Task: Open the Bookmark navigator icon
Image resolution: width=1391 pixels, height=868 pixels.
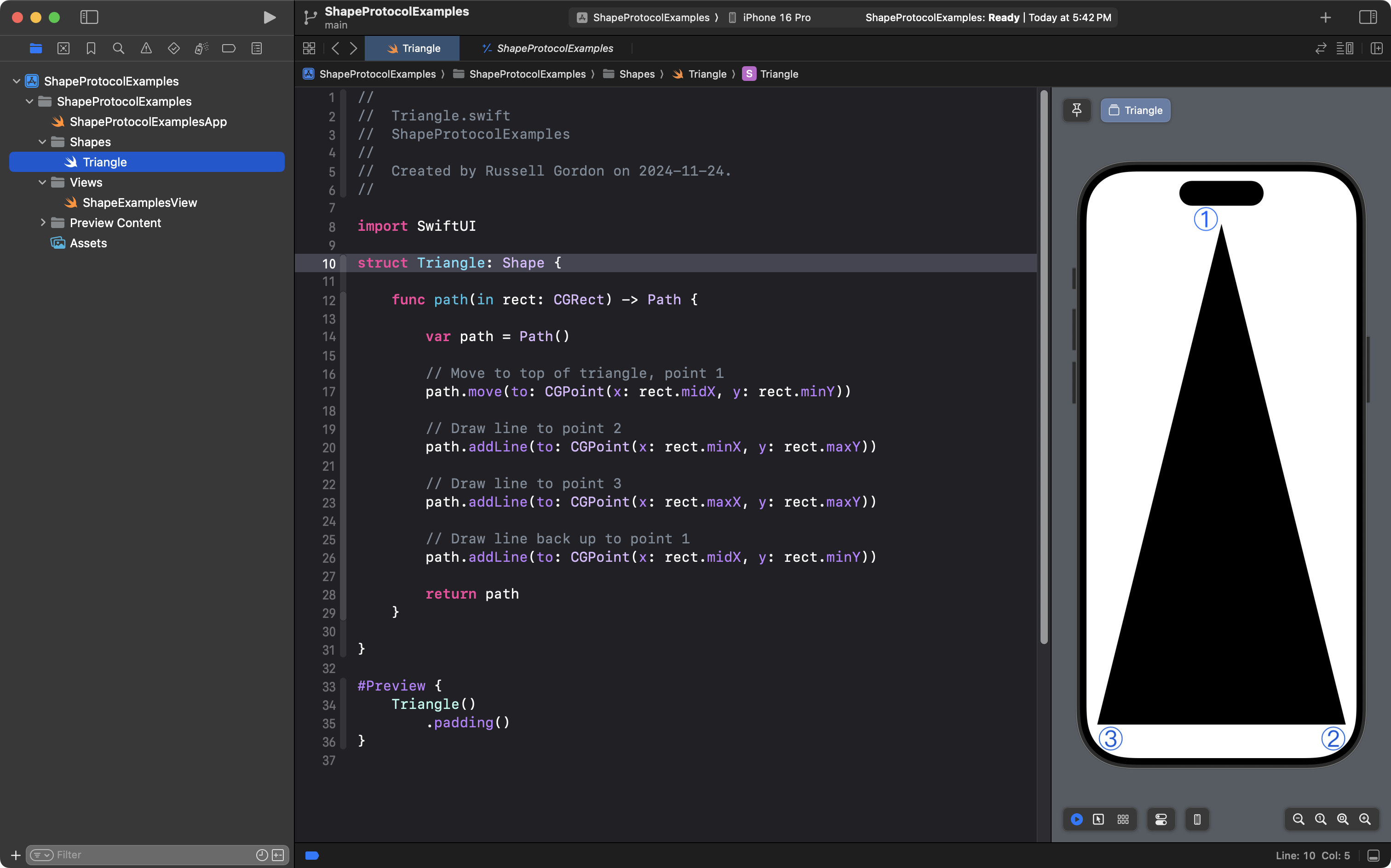Action: tap(91, 48)
